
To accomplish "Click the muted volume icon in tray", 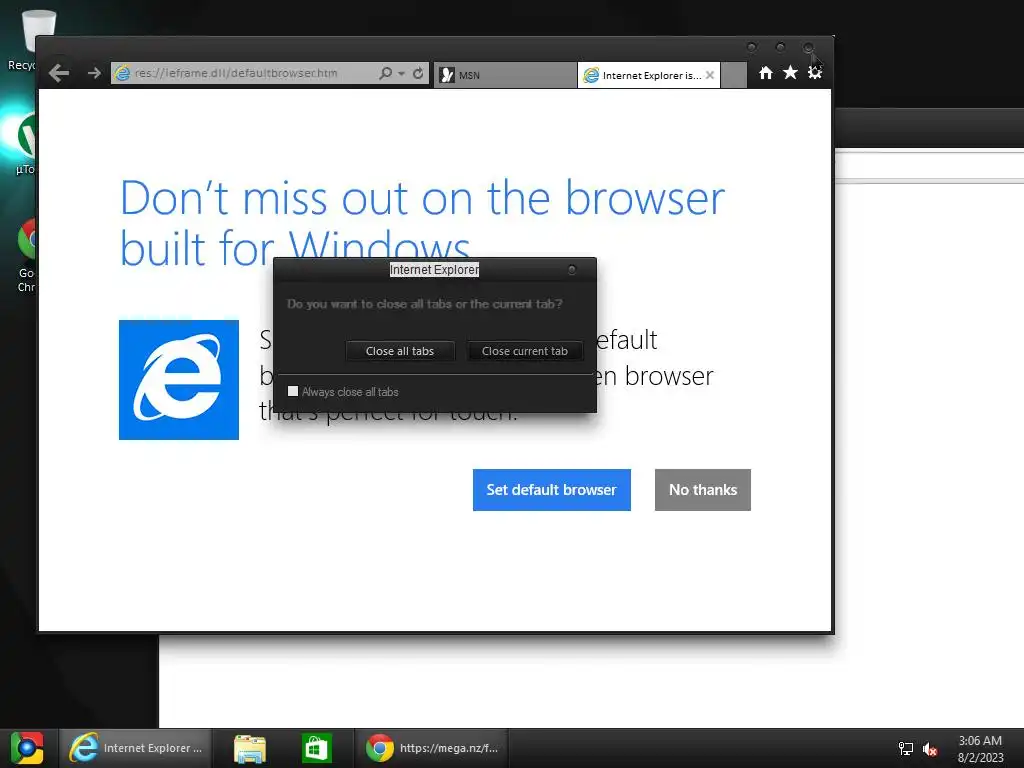I will pos(930,749).
